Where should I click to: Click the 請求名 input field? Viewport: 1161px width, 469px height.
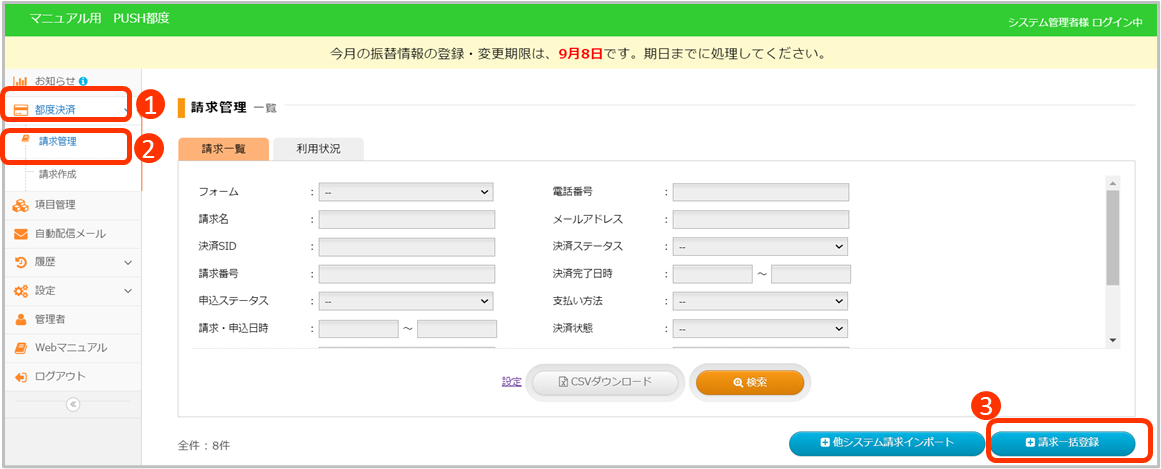coord(406,219)
